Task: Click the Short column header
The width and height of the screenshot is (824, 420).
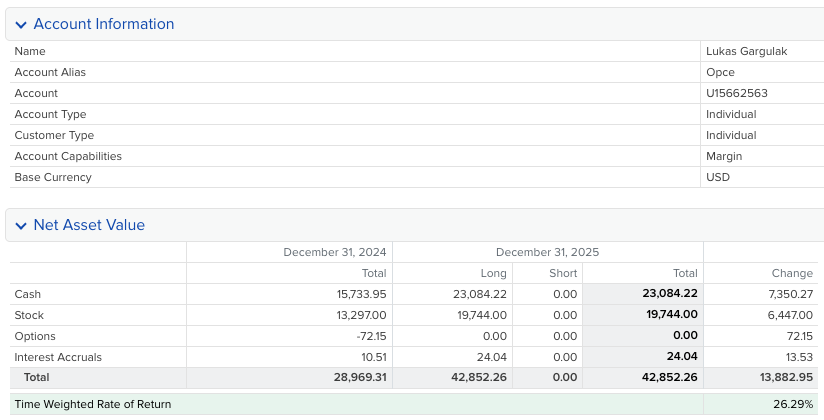Action: [563, 273]
